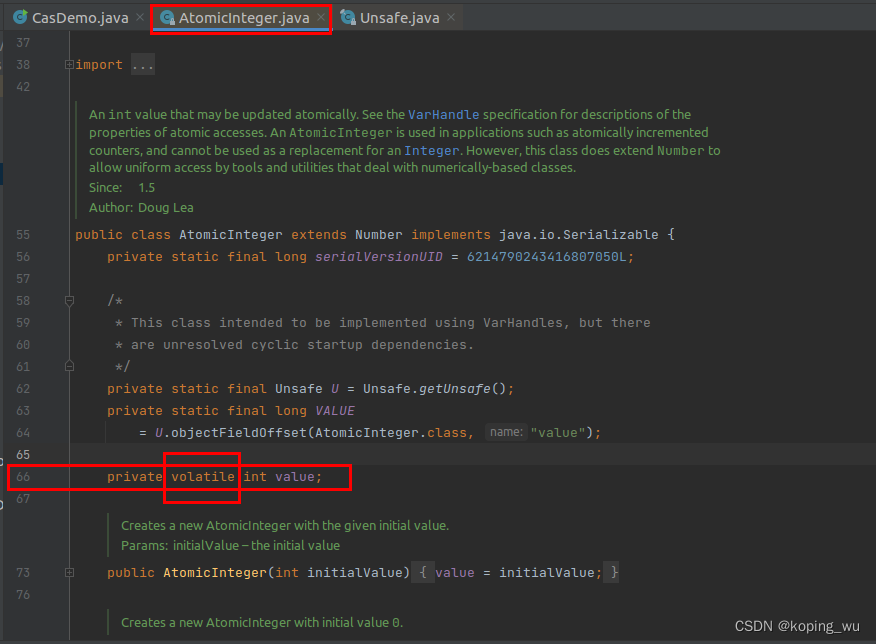Switch to the Unsafe.java tab
876x644 pixels.
coord(399,18)
